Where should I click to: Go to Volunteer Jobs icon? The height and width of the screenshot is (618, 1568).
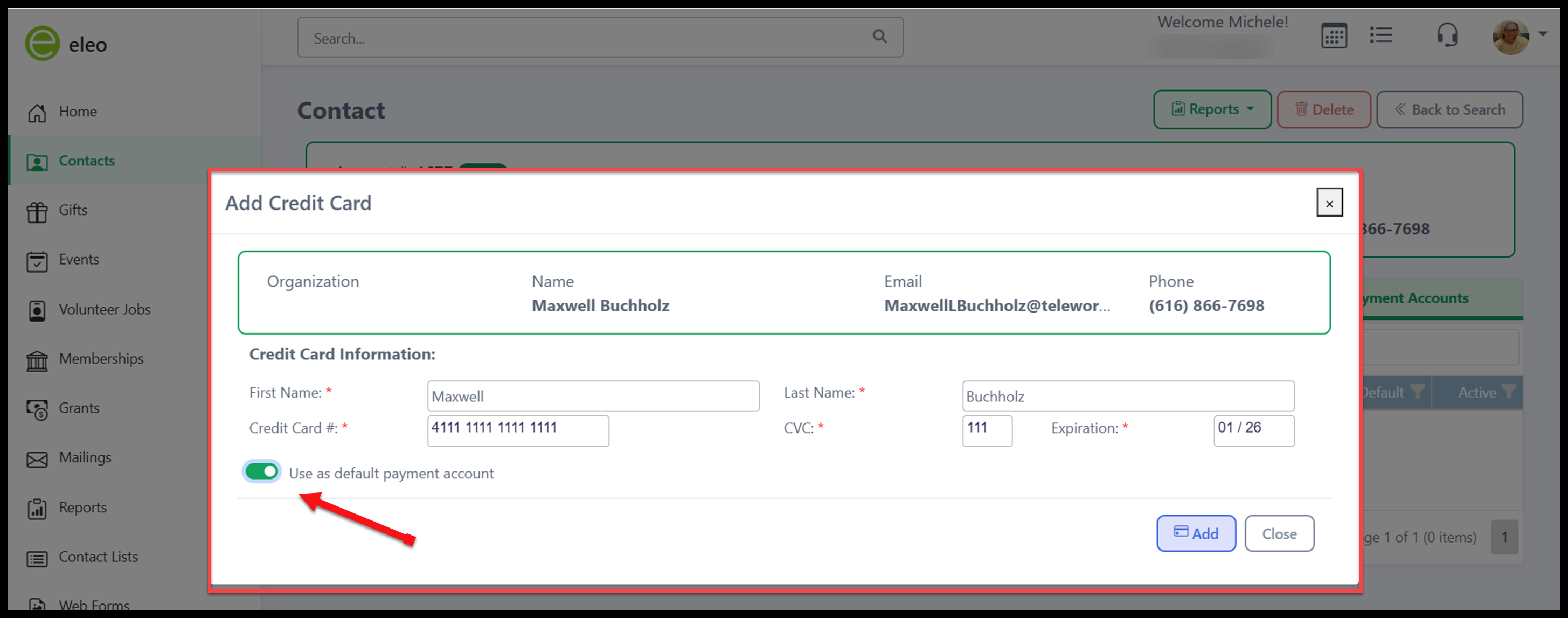click(37, 310)
